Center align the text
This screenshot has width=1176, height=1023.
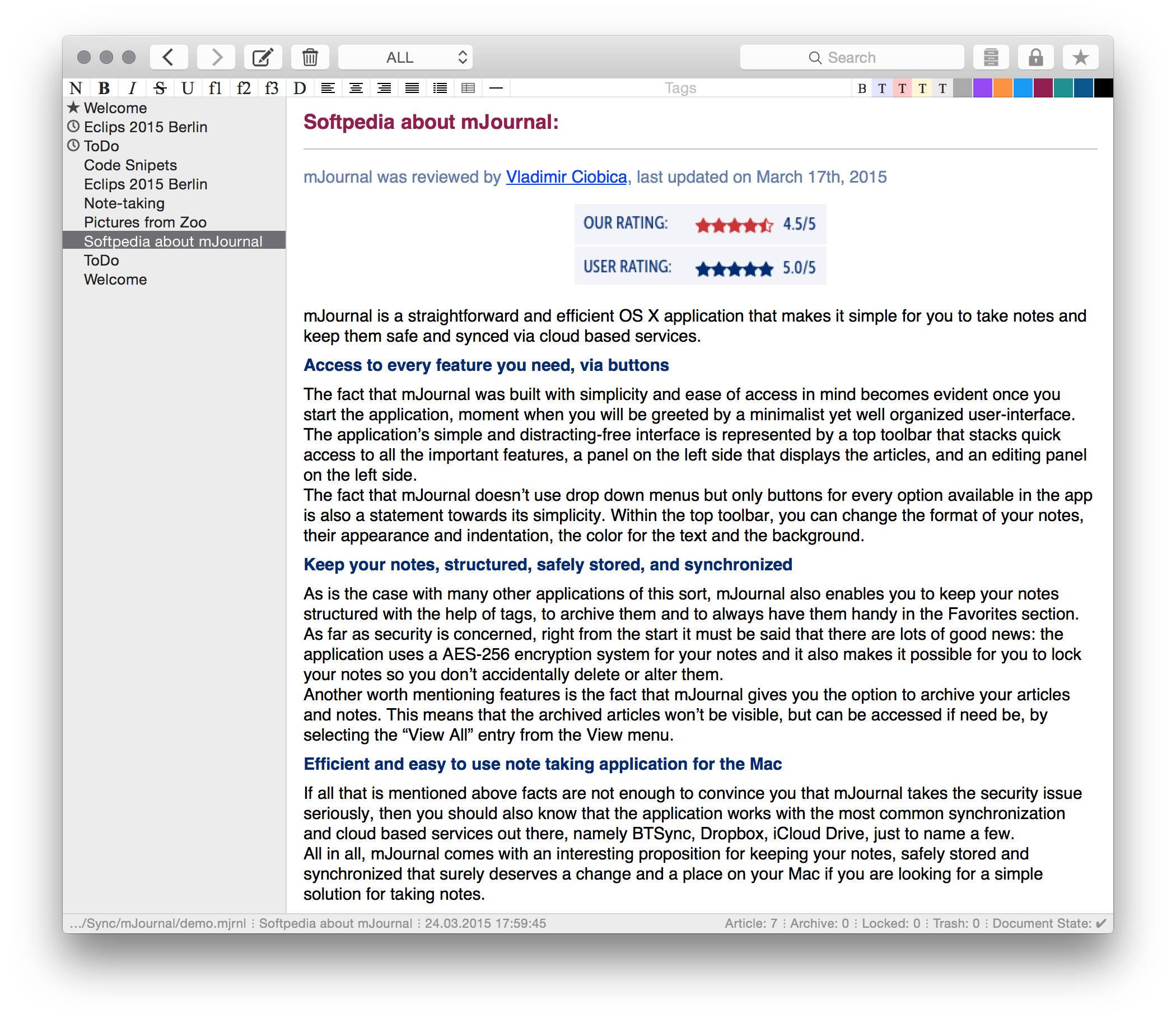tap(356, 88)
